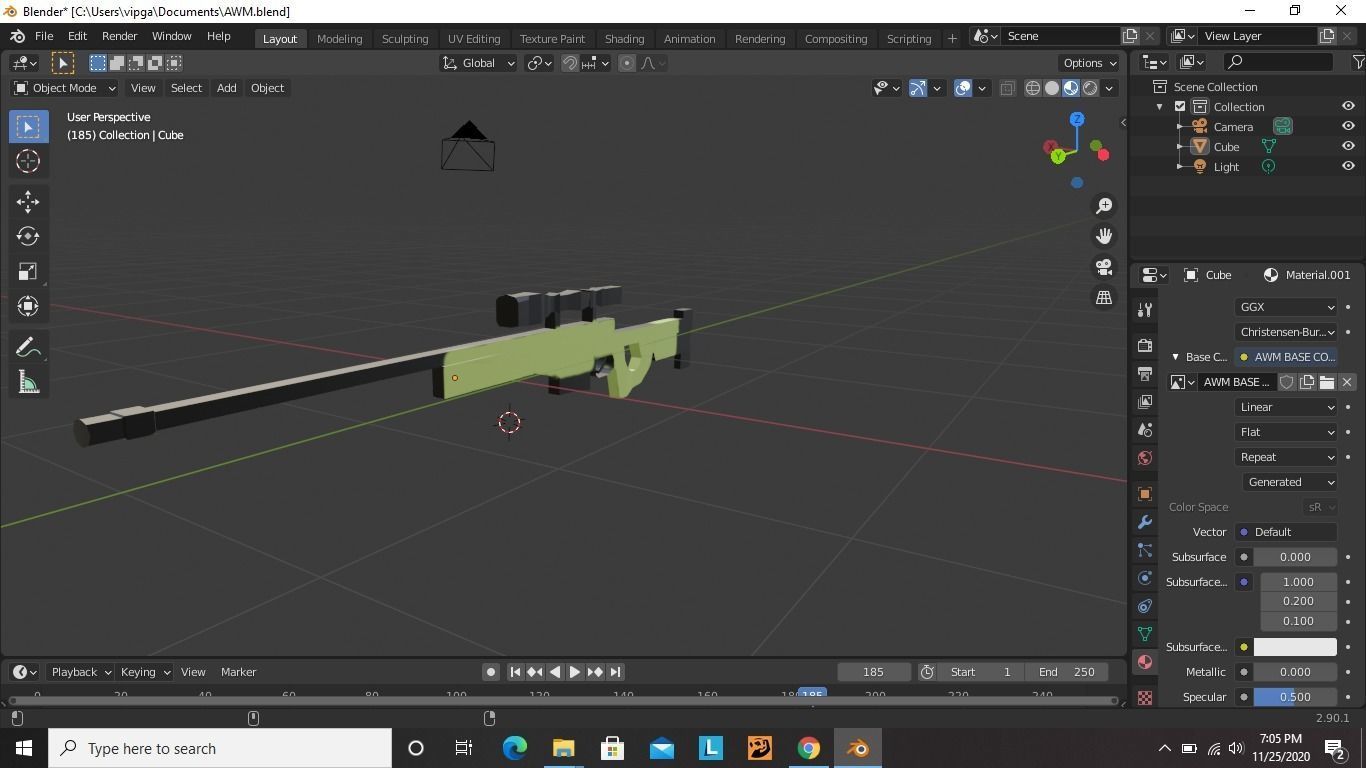Viewport: 1366px width, 768px height.
Task: Activate the Scale tool
Action: tap(28, 272)
